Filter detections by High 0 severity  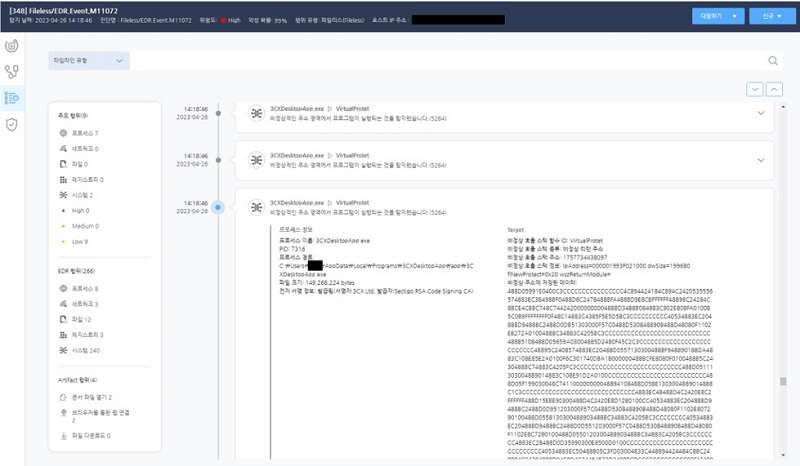76,211
